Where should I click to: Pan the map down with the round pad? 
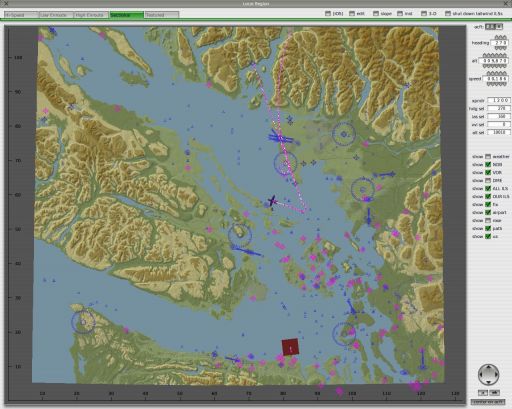click(488, 382)
